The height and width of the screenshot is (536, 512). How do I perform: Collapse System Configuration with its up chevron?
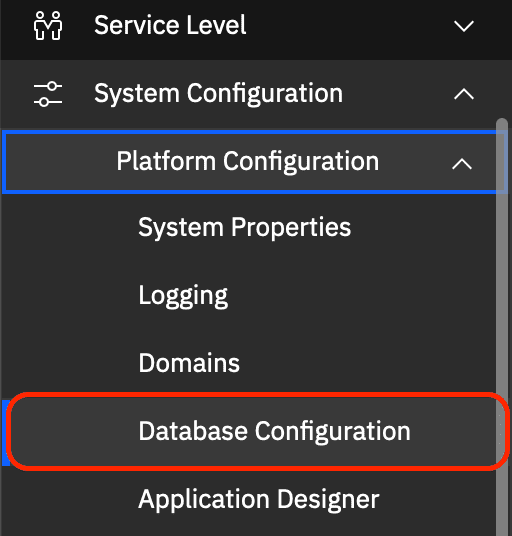[463, 94]
